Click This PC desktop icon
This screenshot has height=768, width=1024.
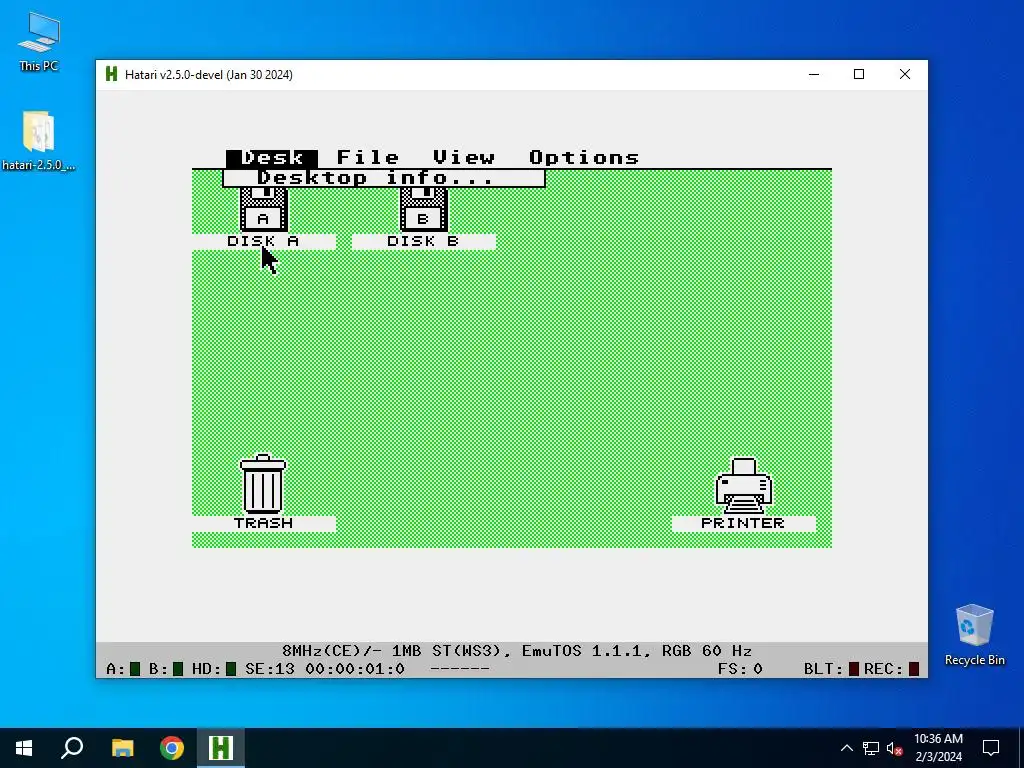pos(39,41)
